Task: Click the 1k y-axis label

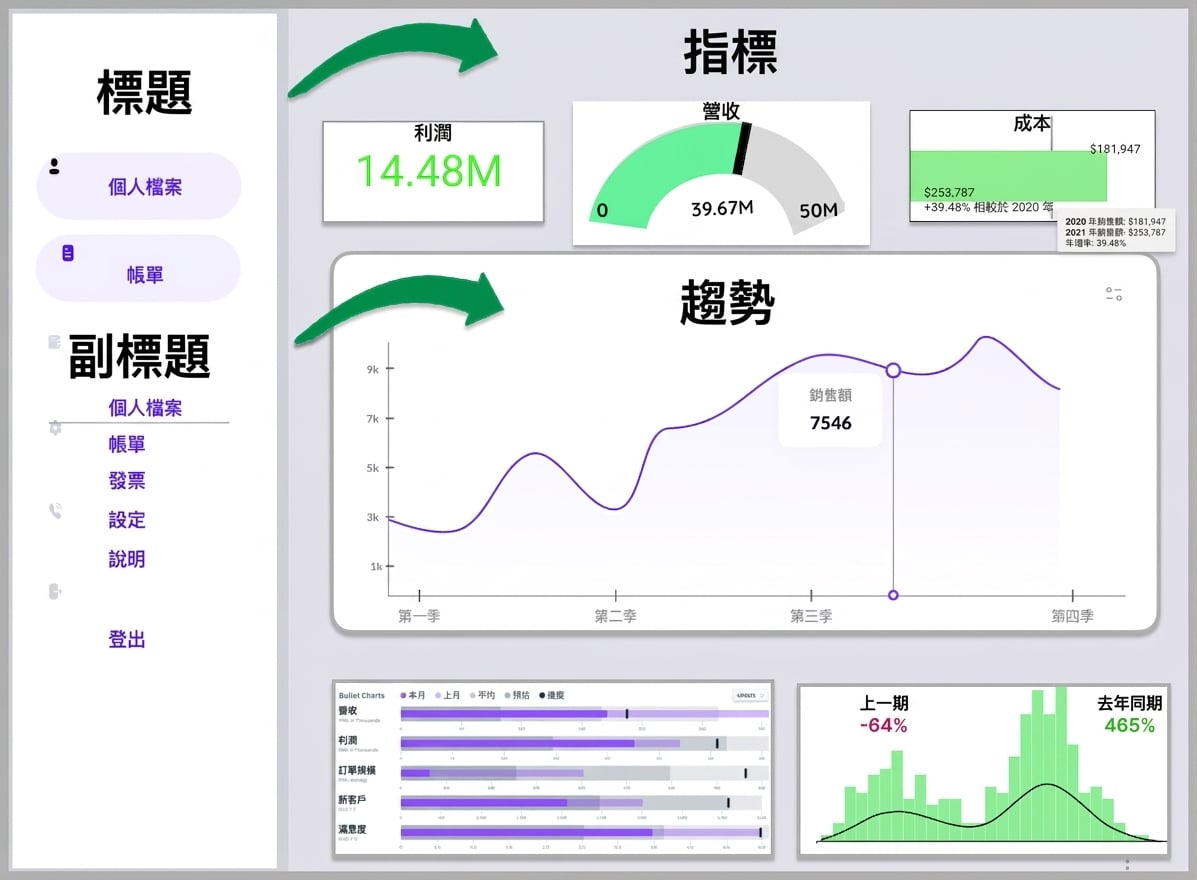Action: point(376,566)
